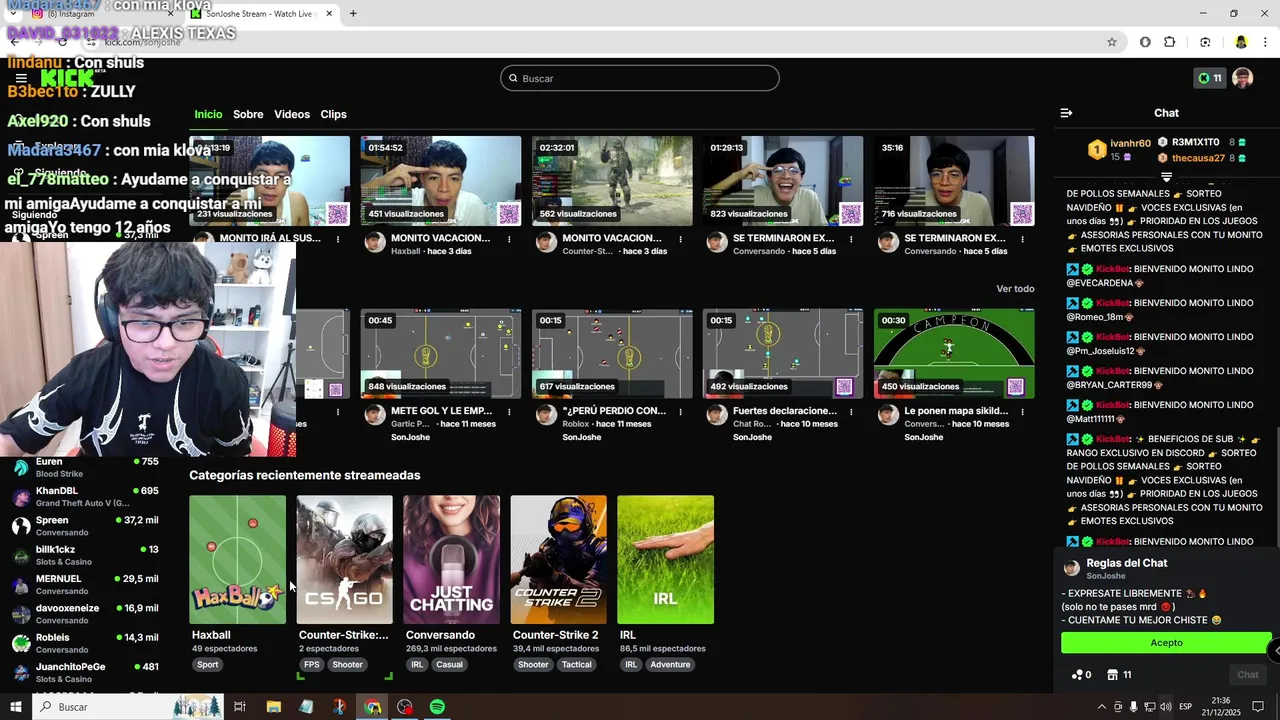Collapse the chat panel with arrow icon
Screen dimensions: 1280x720
[x=1066, y=113]
